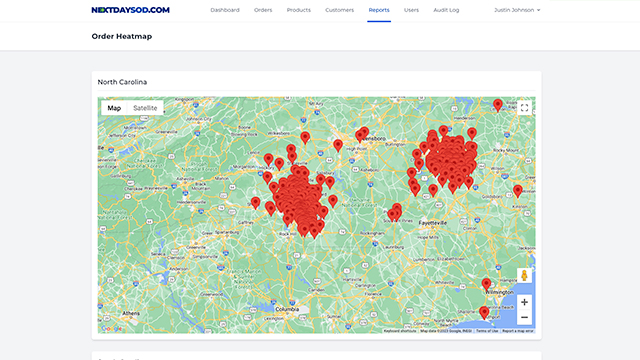
Task: Zoom out on the map with minus
Action: tap(524, 318)
